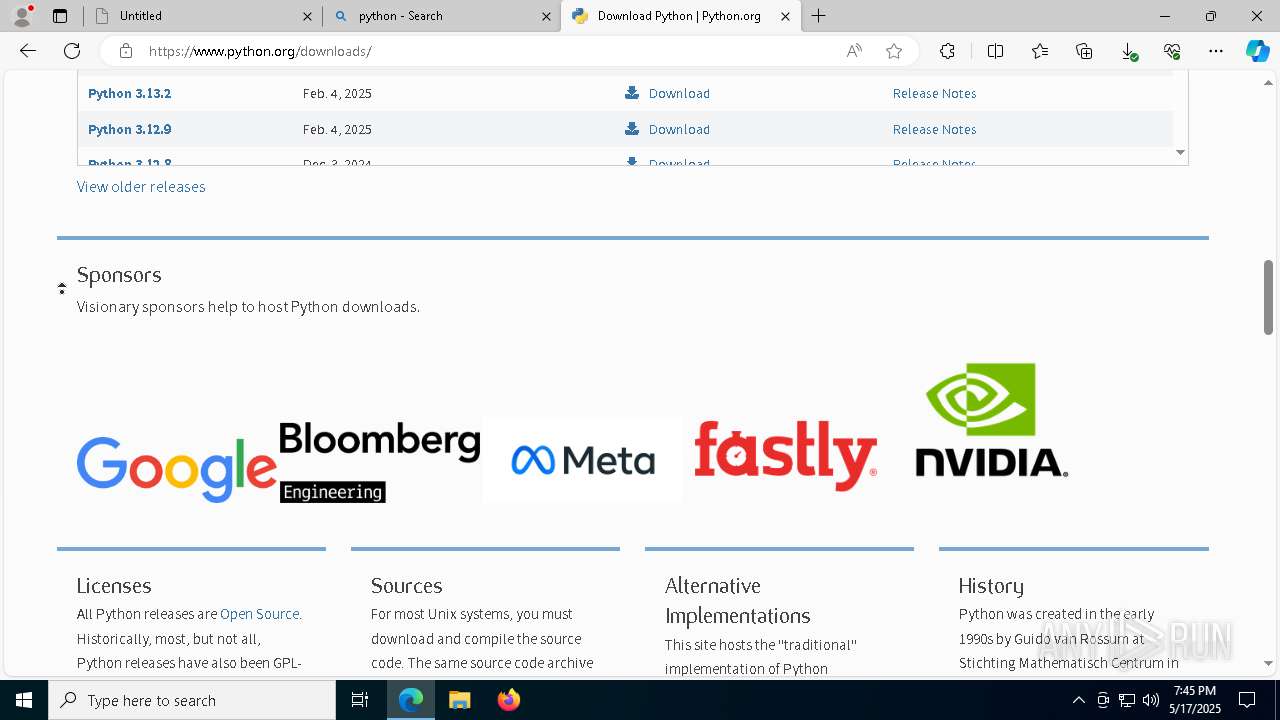Open Release Notes for Python 3.13.2

click(934, 93)
